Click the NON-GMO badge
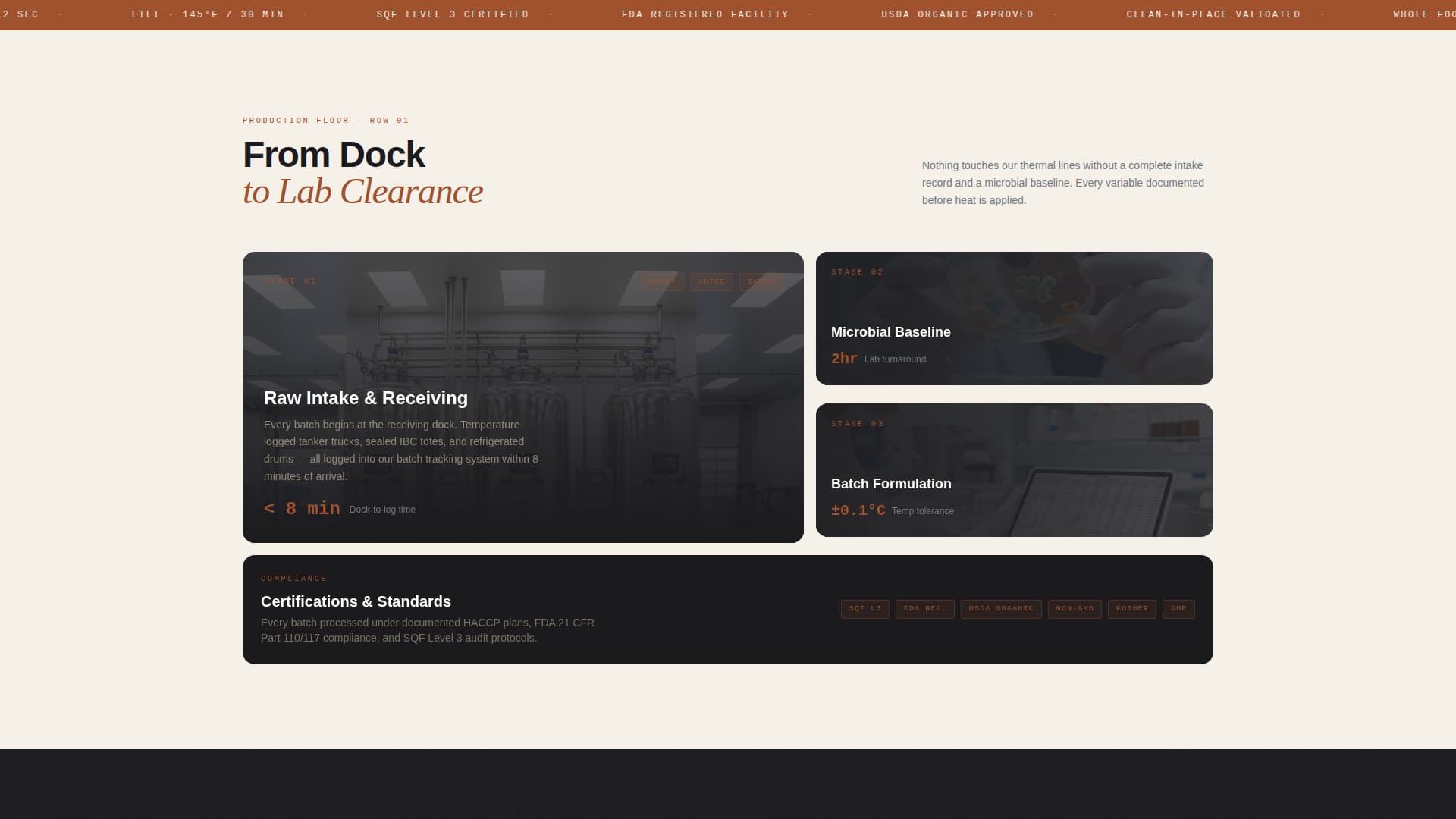Screen dimensions: 1456x819 (x=1075, y=609)
